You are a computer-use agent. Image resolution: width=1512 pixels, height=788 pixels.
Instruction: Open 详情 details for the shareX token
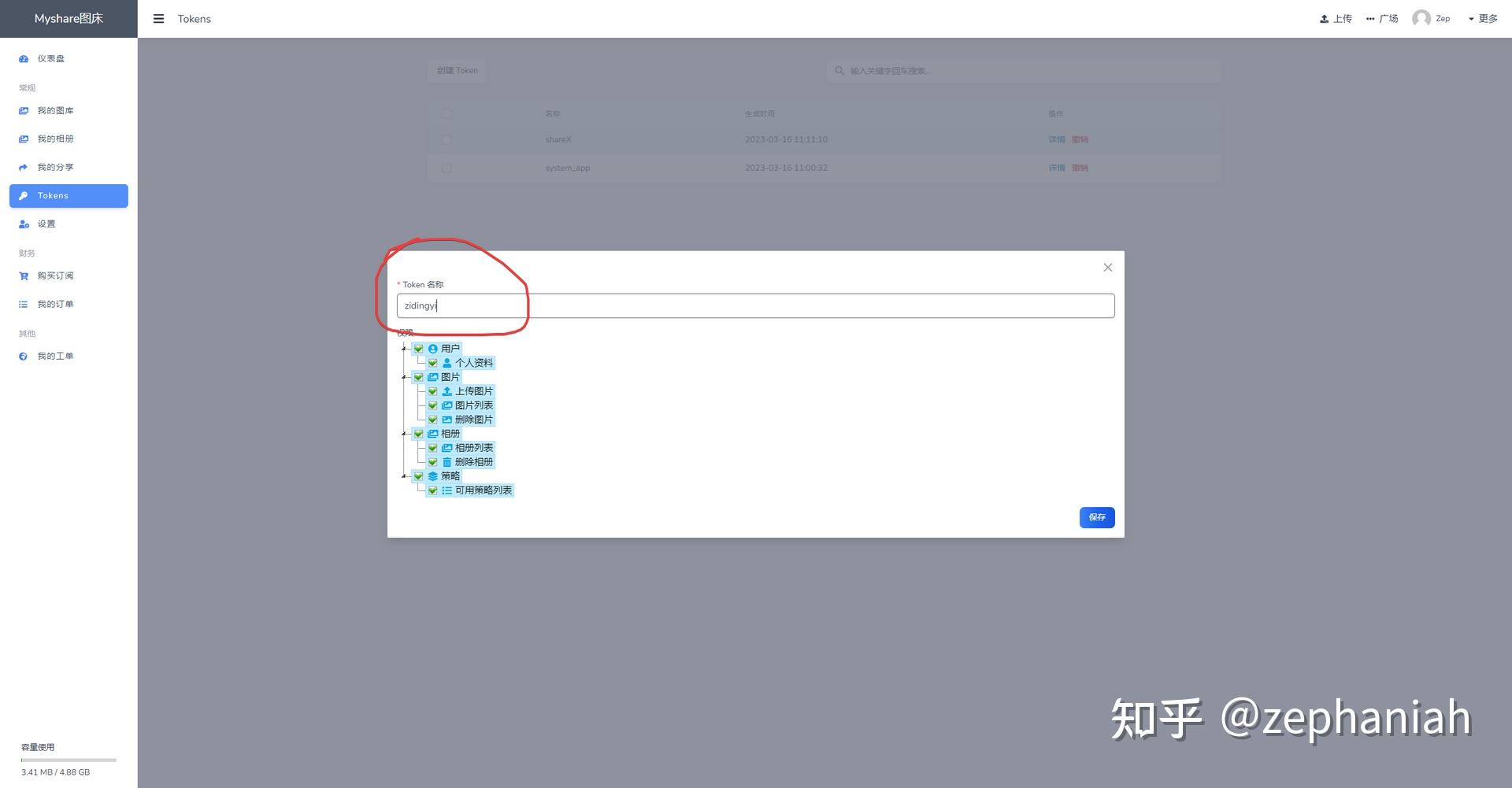(1057, 139)
